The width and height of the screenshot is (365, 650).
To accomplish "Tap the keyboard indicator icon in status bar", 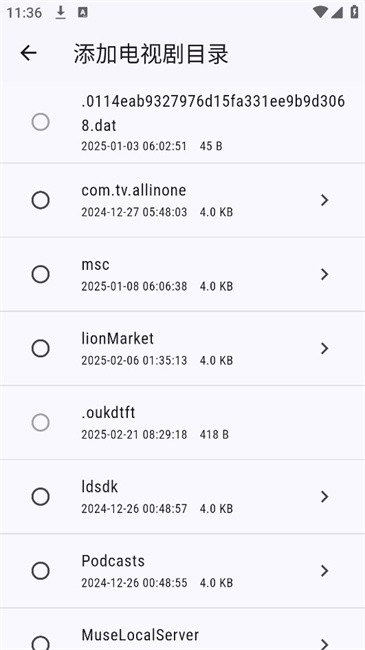I will coord(83,12).
